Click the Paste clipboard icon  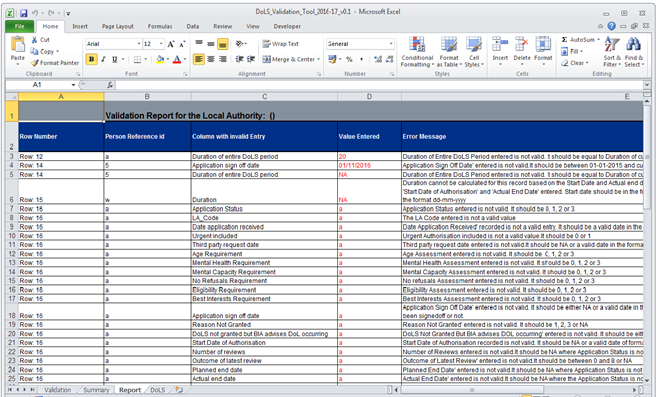tap(18, 45)
